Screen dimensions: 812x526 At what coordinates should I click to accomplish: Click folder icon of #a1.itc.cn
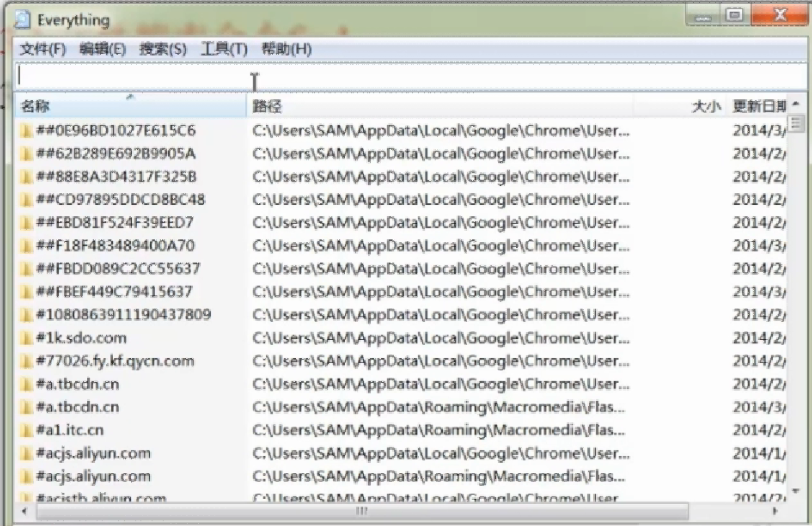[26, 430]
